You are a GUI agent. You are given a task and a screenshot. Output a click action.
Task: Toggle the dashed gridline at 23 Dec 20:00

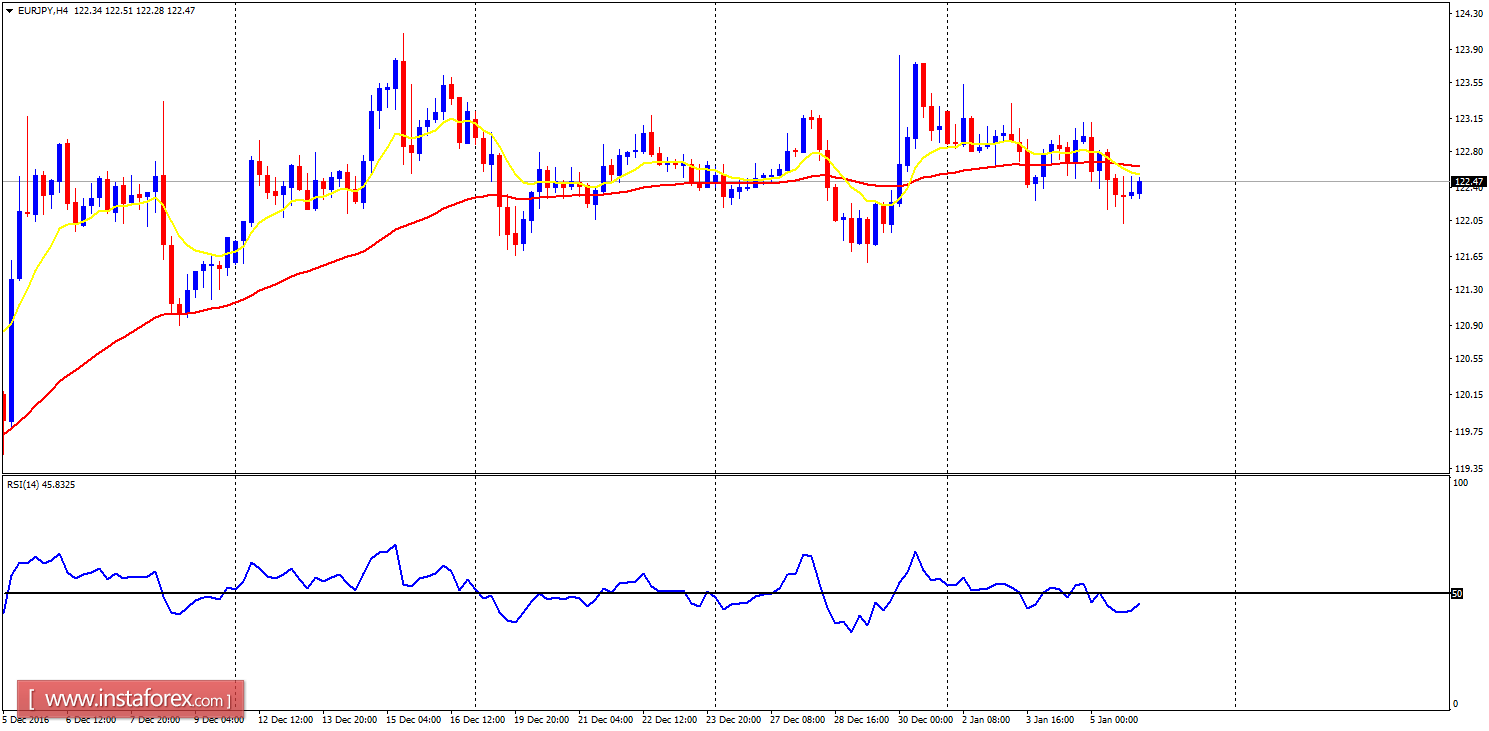tap(713, 300)
